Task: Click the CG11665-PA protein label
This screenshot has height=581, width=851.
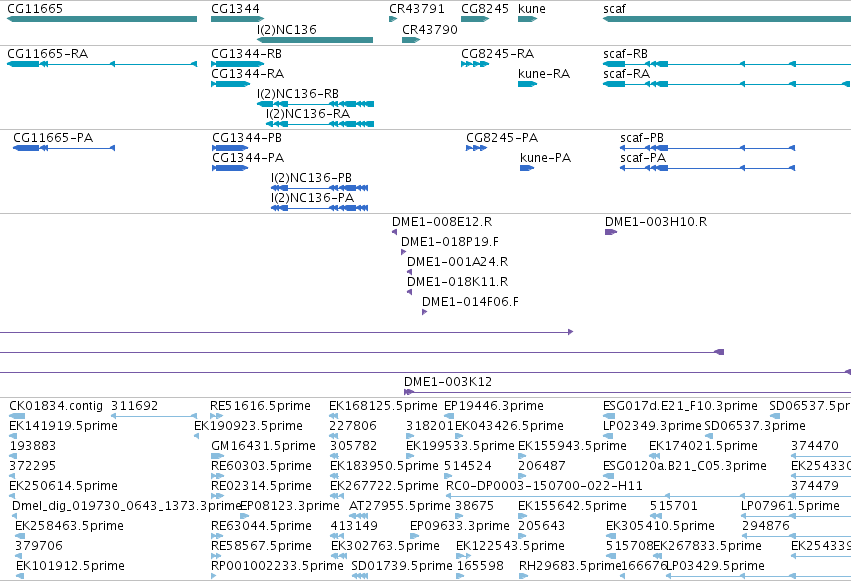Action: (53, 138)
